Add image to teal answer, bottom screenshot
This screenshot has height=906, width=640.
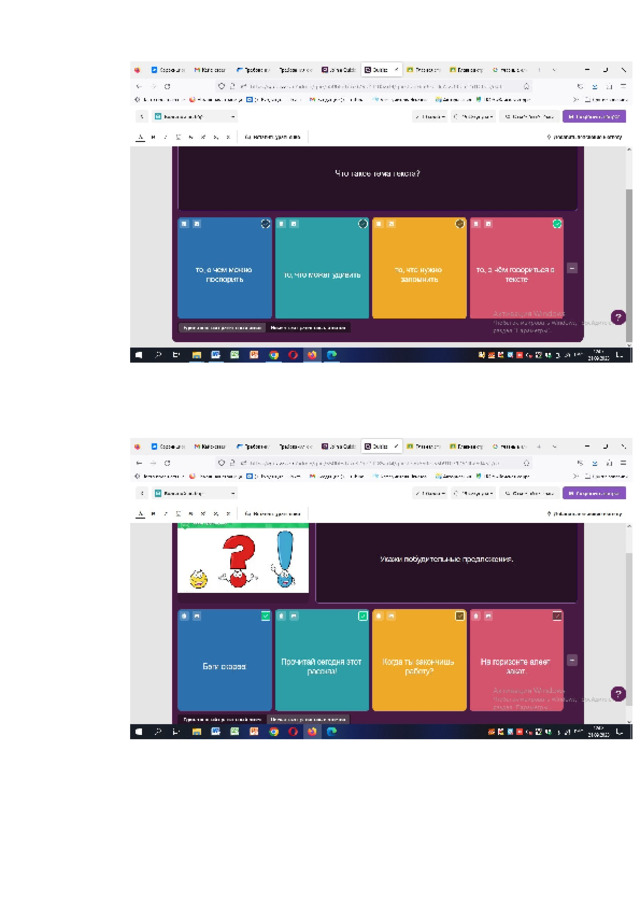tap(294, 616)
